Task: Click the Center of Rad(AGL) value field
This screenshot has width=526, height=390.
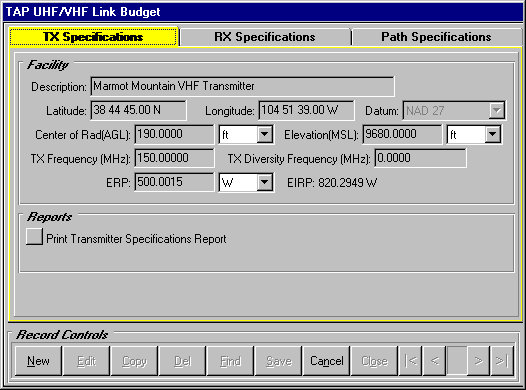Action: click(174, 134)
